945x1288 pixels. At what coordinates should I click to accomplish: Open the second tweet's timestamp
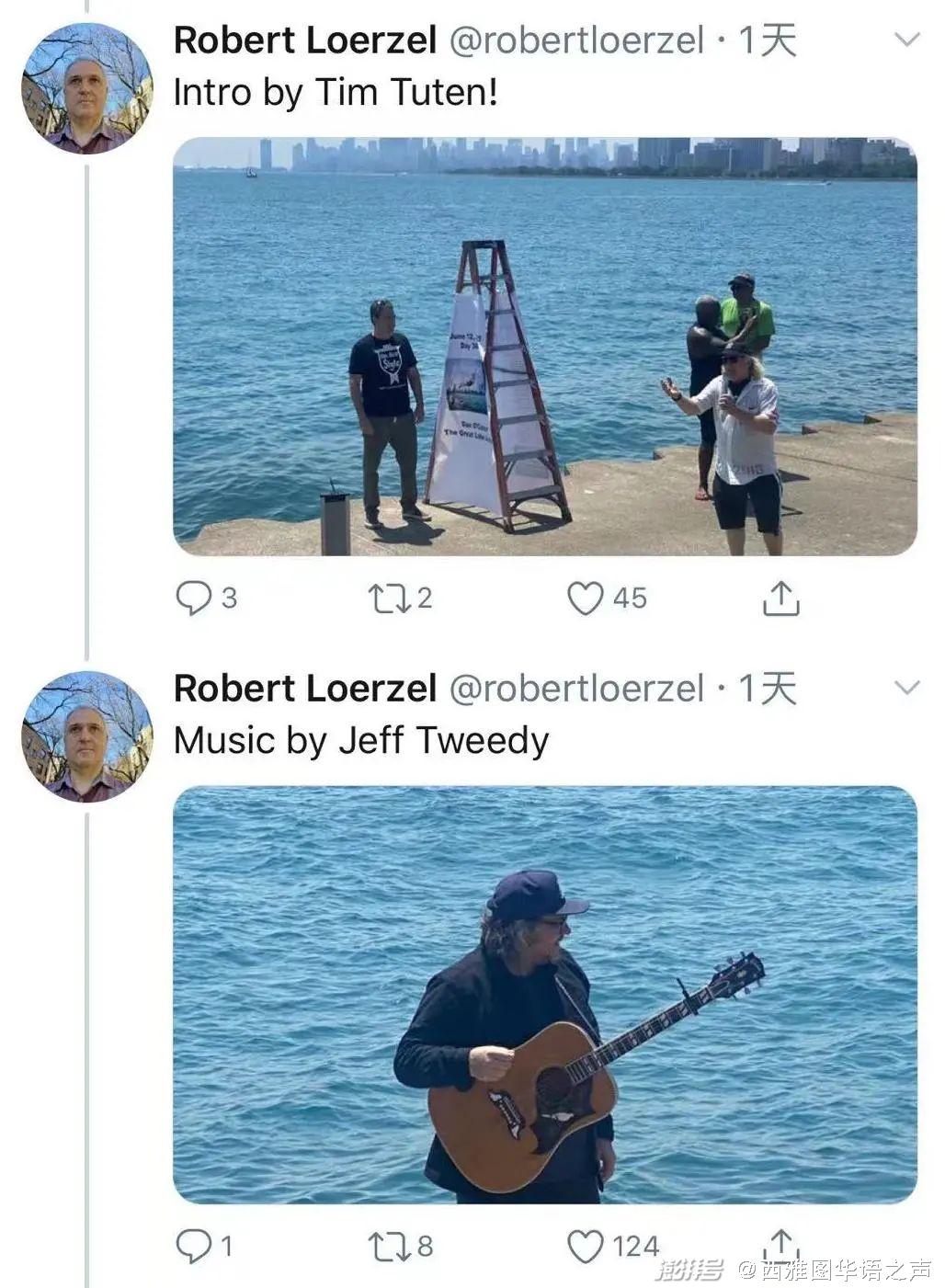767,689
